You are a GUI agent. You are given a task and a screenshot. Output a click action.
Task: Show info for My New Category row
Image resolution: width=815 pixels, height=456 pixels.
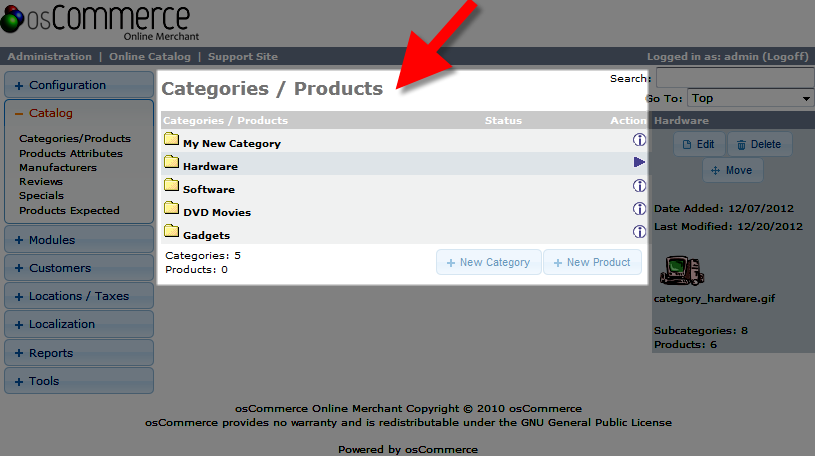[639, 140]
